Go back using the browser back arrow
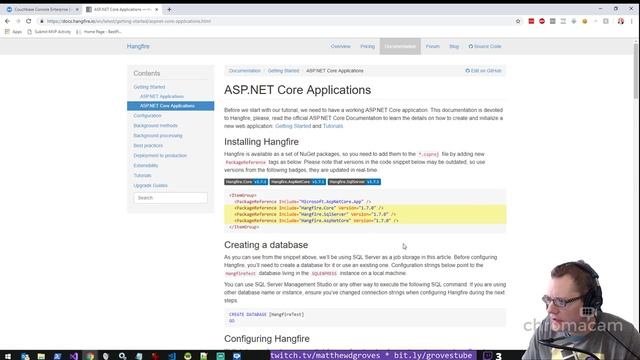Screen dimensions: 640x360 click(7, 21)
